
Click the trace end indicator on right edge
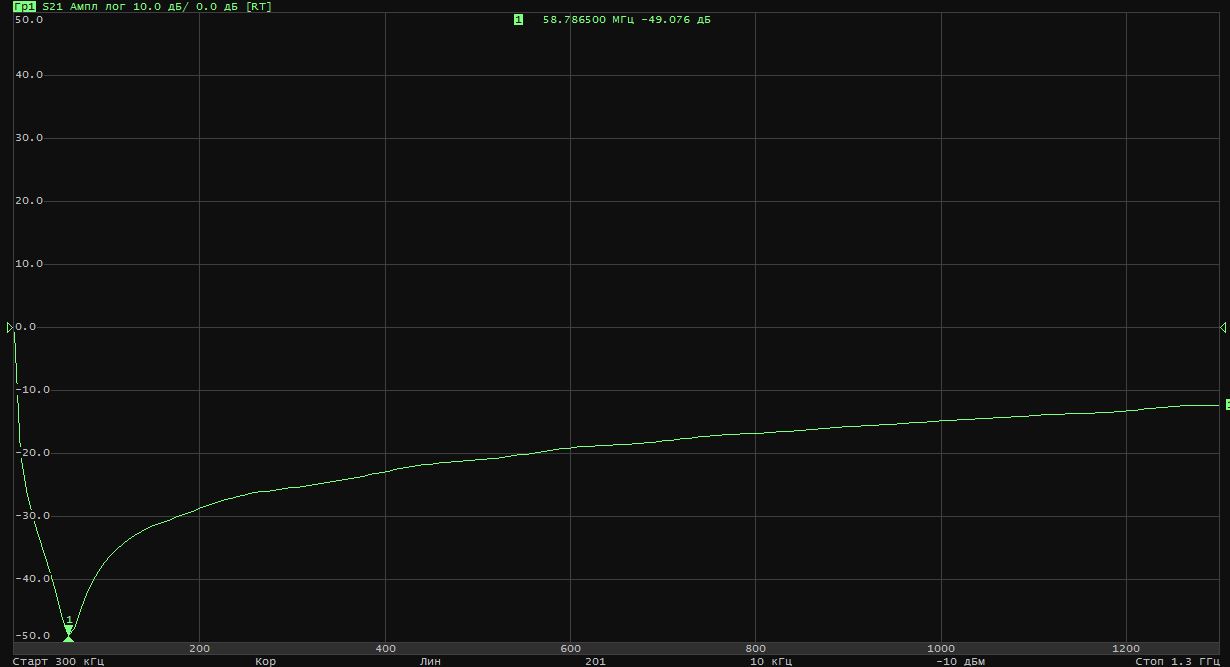1227,404
